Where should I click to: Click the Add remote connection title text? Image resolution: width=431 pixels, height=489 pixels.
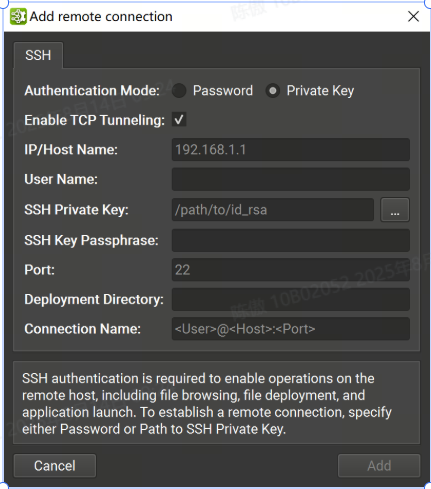101,16
